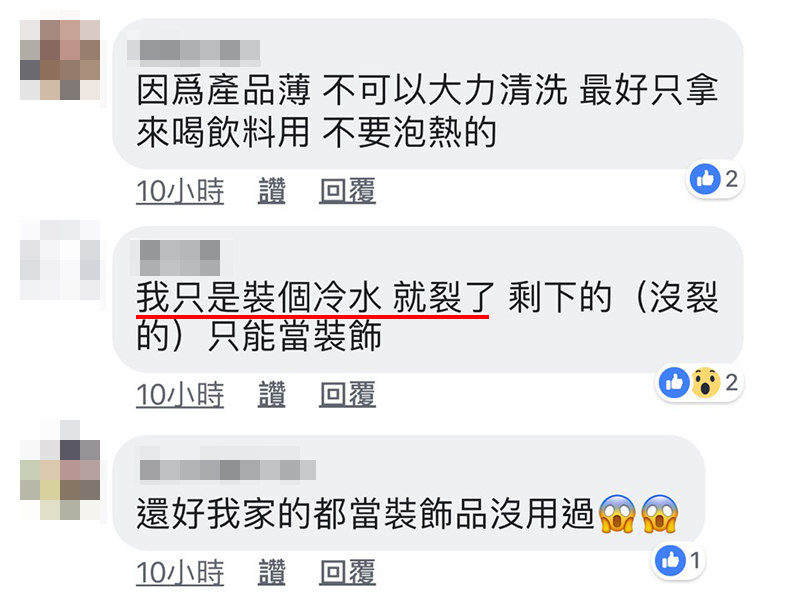This screenshot has height=598, width=800.
Task: Click 回覆 under the first comment
Action: pyautogui.click(x=347, y=191)
